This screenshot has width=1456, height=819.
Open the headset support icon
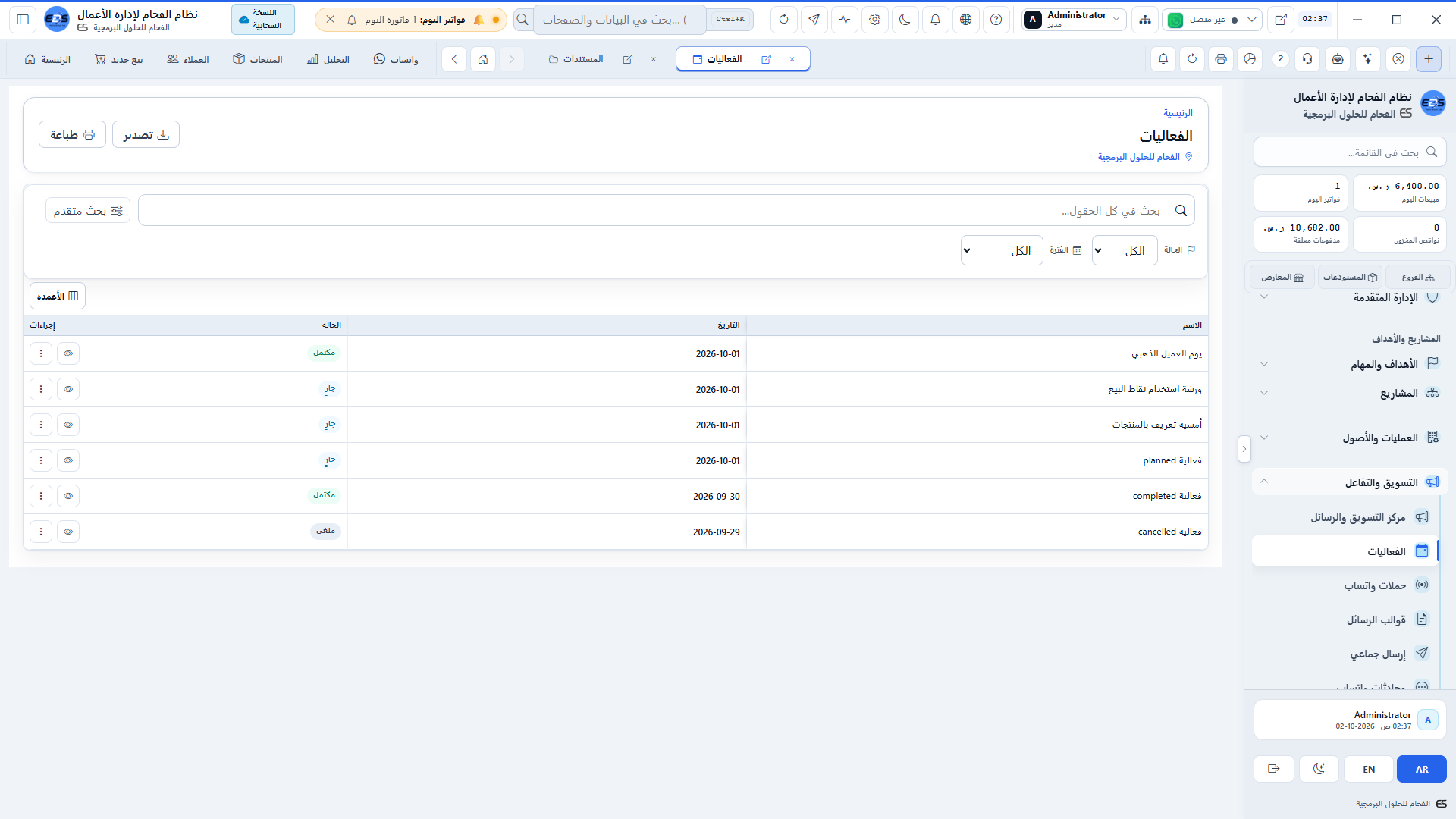tap(1307, 59)
